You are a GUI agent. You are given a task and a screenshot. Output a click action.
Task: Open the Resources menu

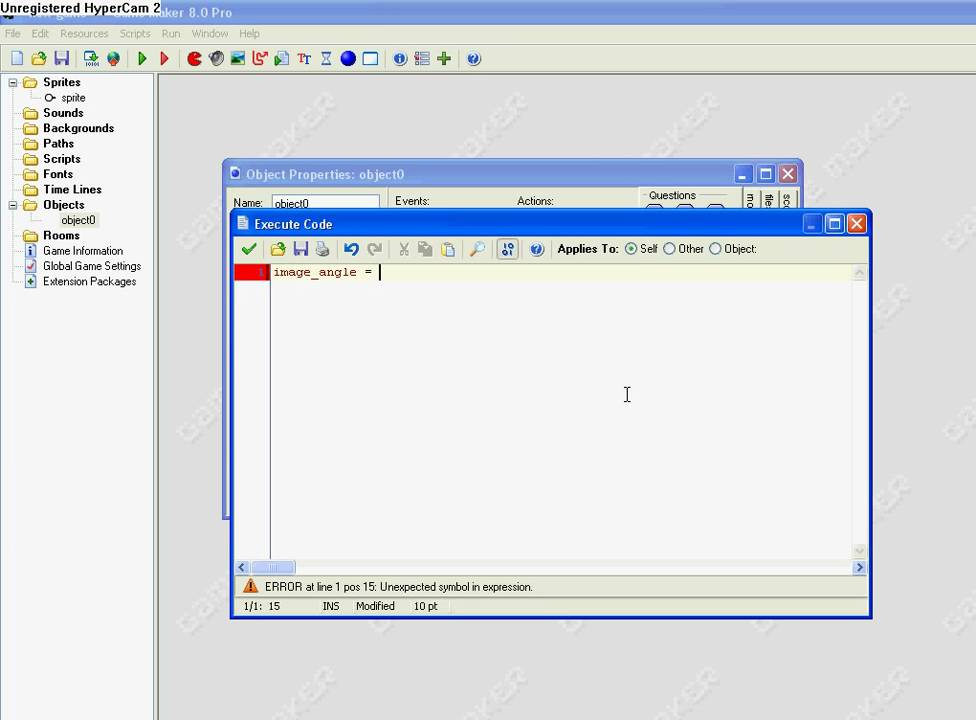click(x=84, y=34)
